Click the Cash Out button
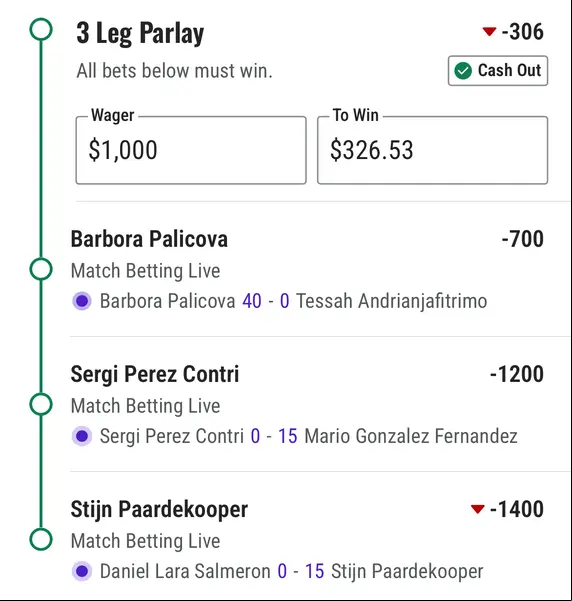572x601 pixels. pyautogui.click(x=498, y=71)
